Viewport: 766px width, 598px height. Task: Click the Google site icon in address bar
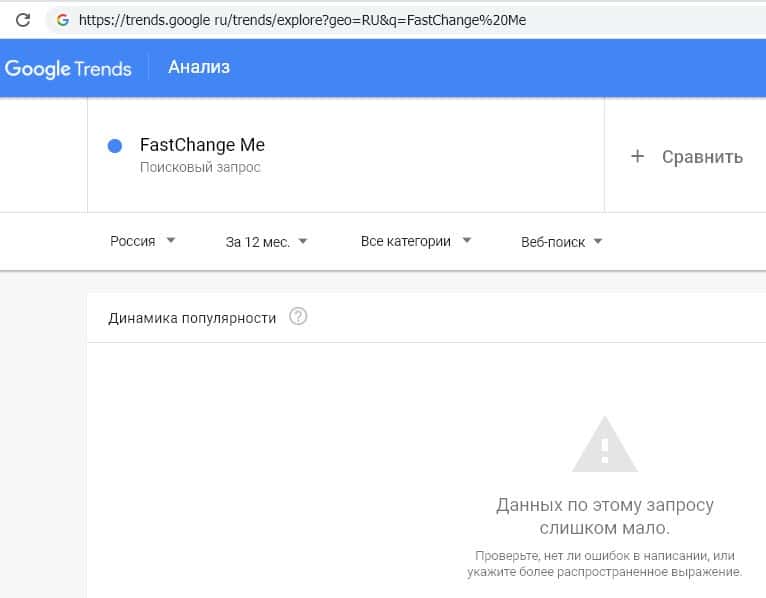pos(63,20)
